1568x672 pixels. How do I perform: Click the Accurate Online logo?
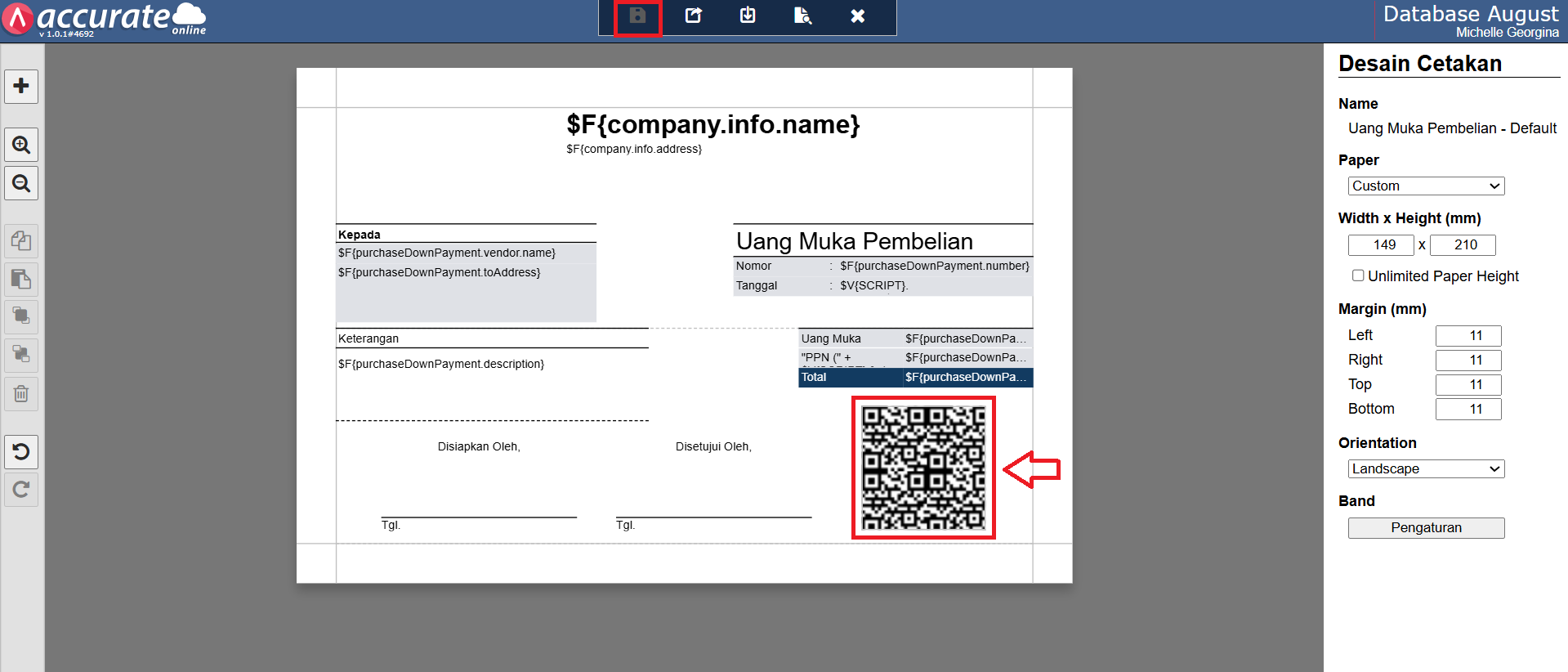(105, 20)
